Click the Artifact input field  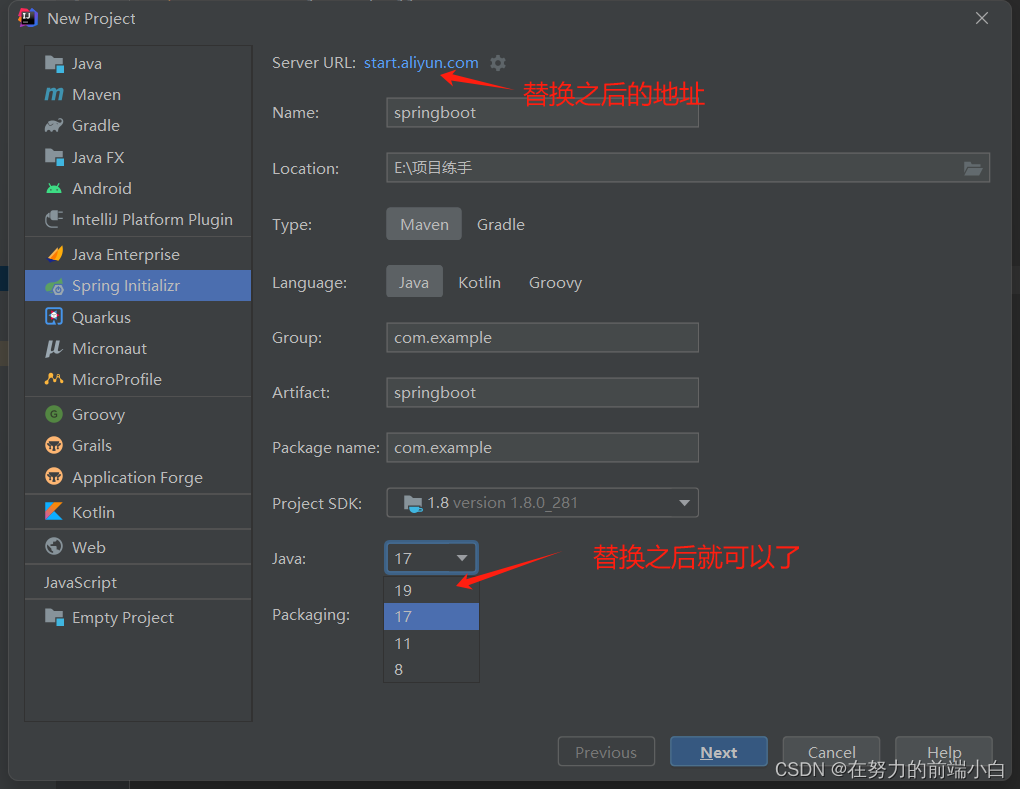[x=543, y=393]
